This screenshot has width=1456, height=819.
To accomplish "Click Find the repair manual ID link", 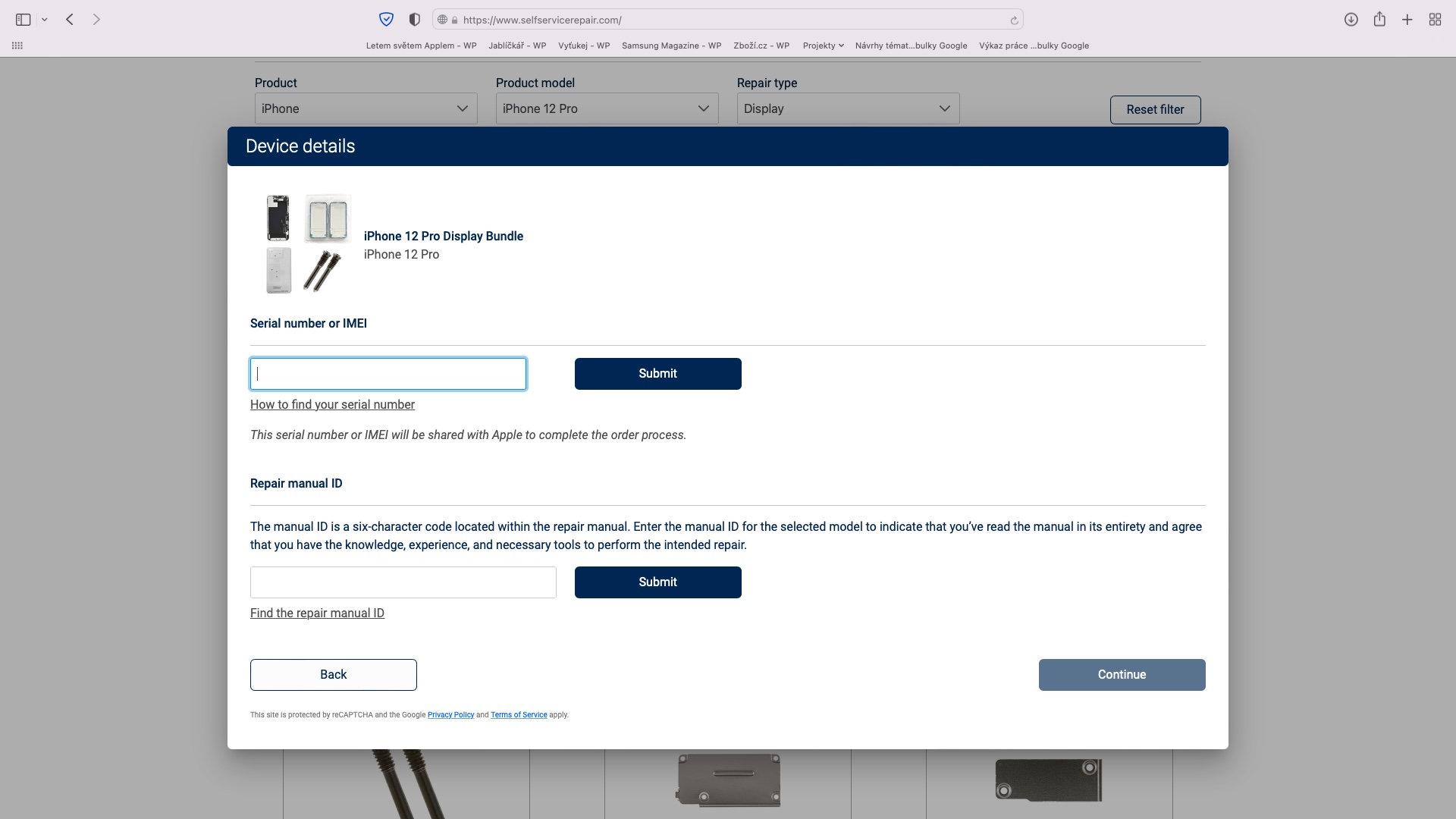I will [317, 613].
